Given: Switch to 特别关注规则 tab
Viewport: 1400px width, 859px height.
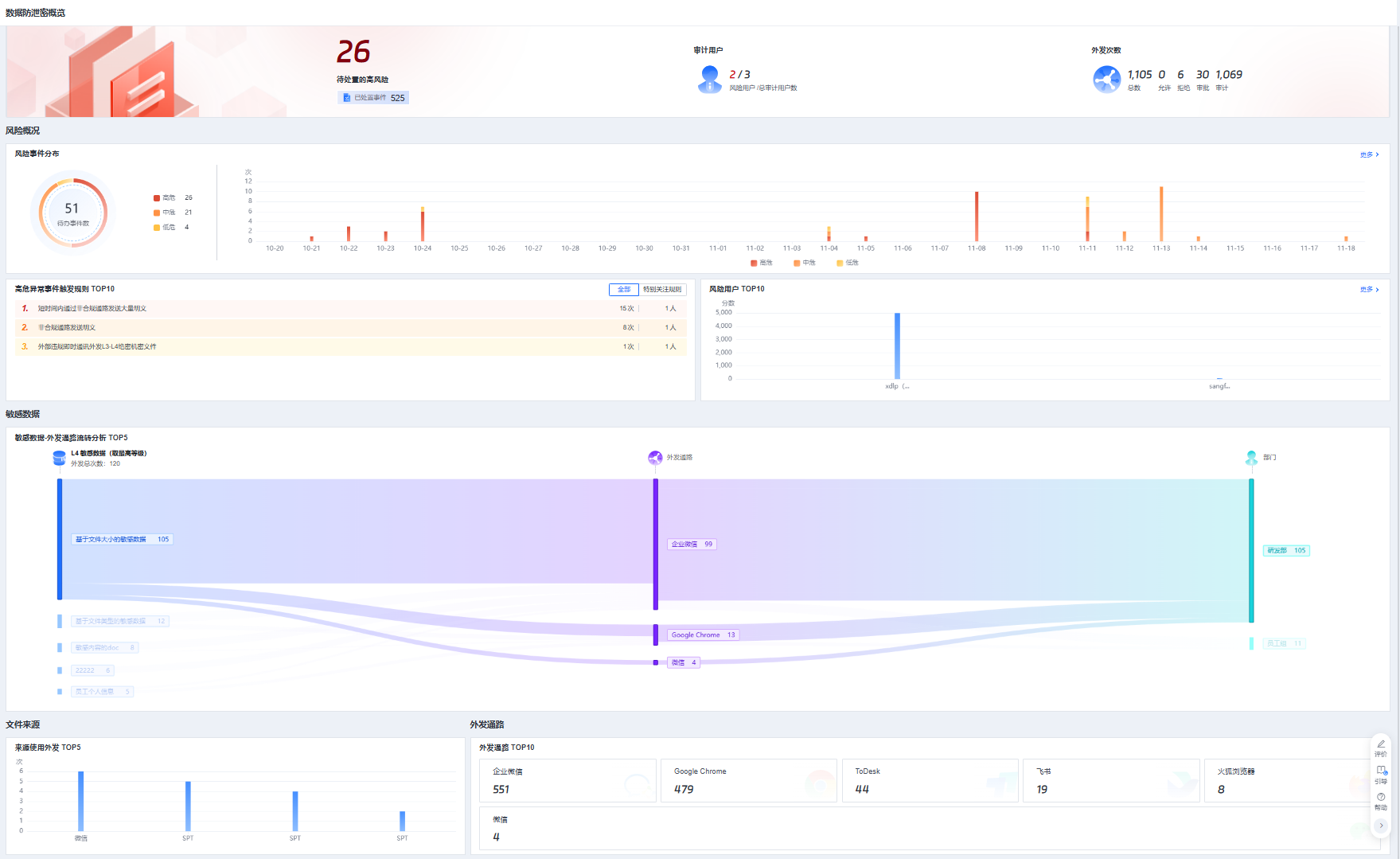Looking at the screenshot, I should [661, 289].
